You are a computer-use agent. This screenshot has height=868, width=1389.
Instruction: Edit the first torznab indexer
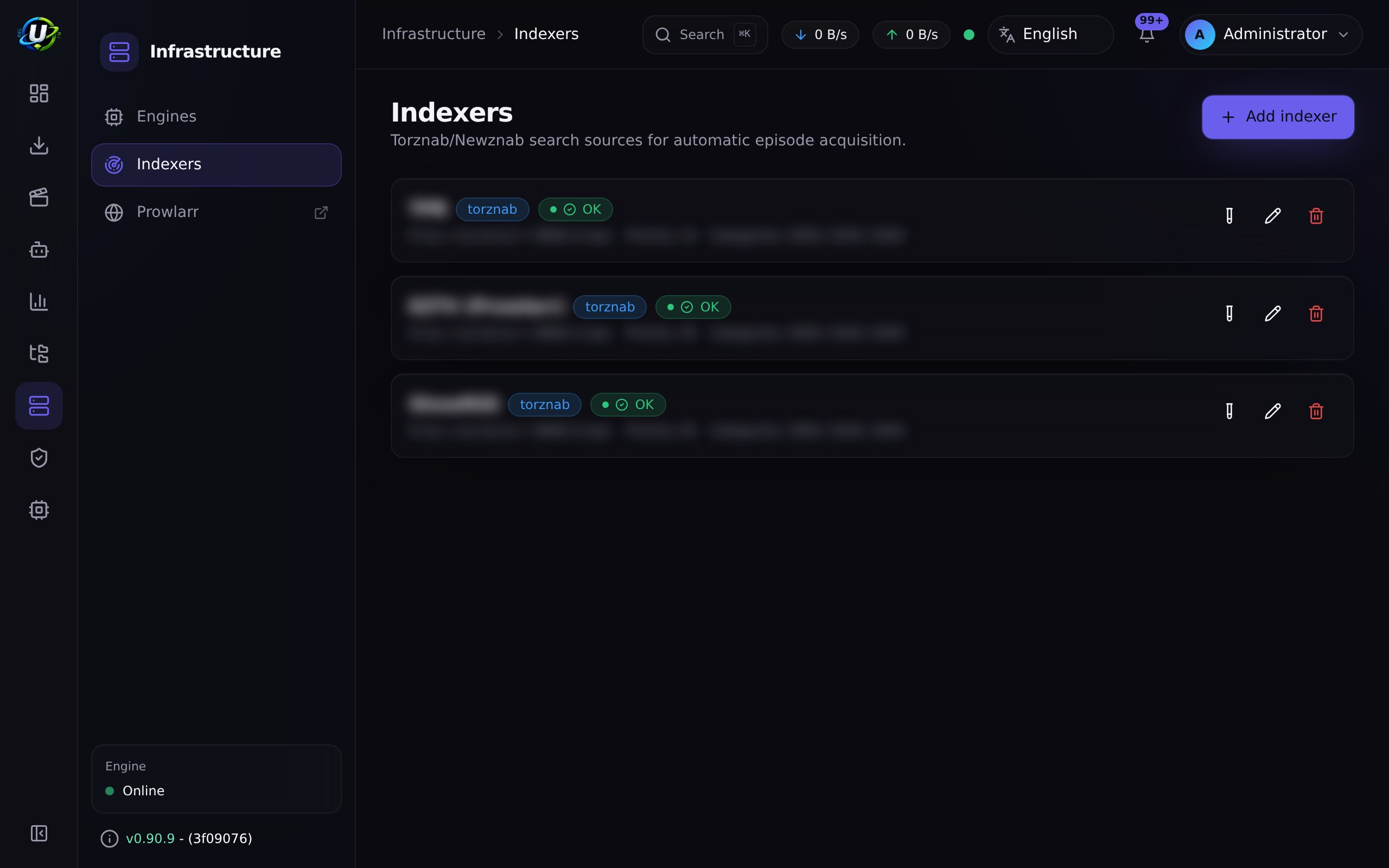1272,216
